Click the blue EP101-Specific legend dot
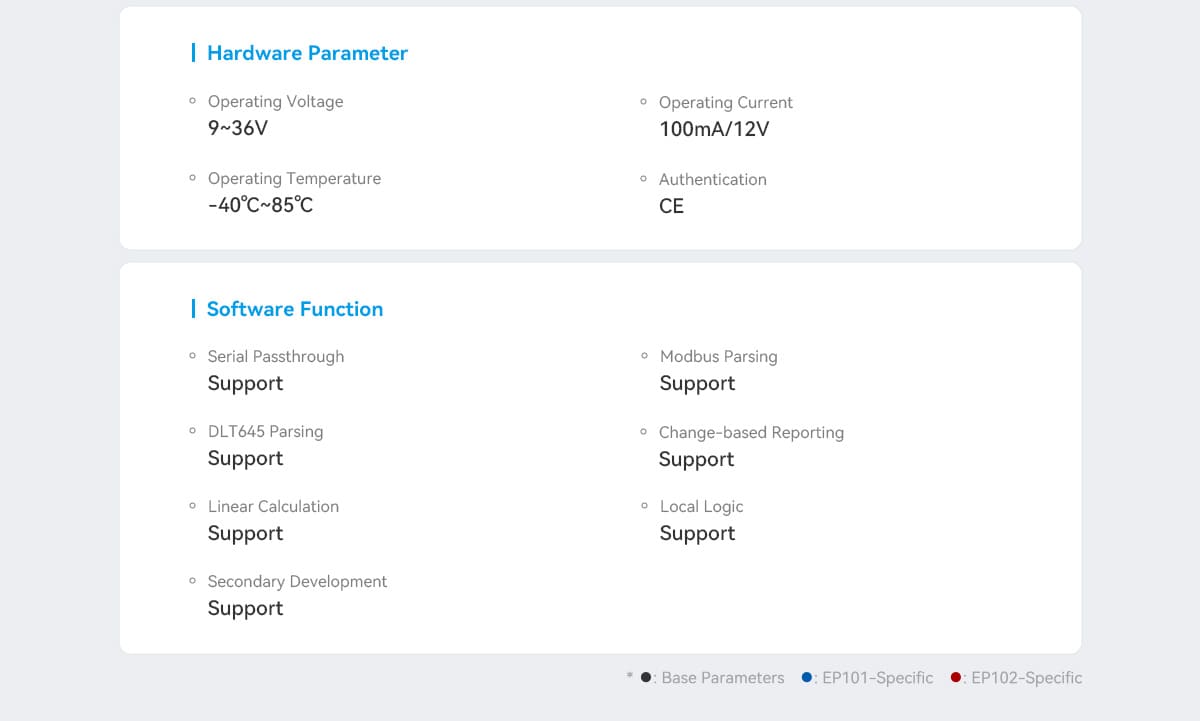This screenshot has height=721, width=1200. (x=807, y=677)
